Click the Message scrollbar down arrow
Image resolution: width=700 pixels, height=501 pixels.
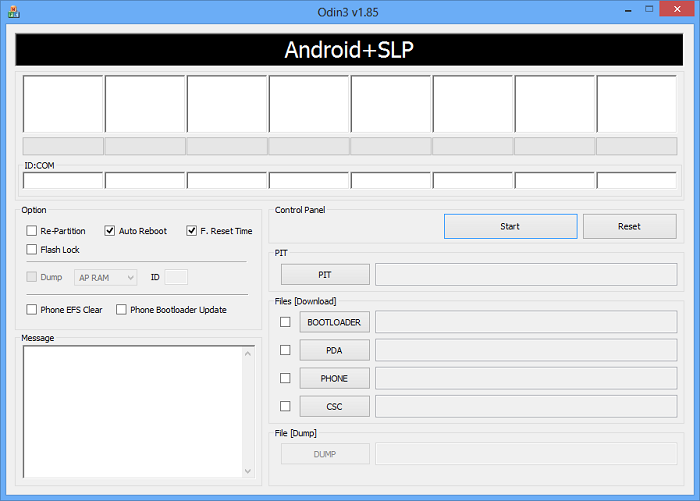[248, 471]
